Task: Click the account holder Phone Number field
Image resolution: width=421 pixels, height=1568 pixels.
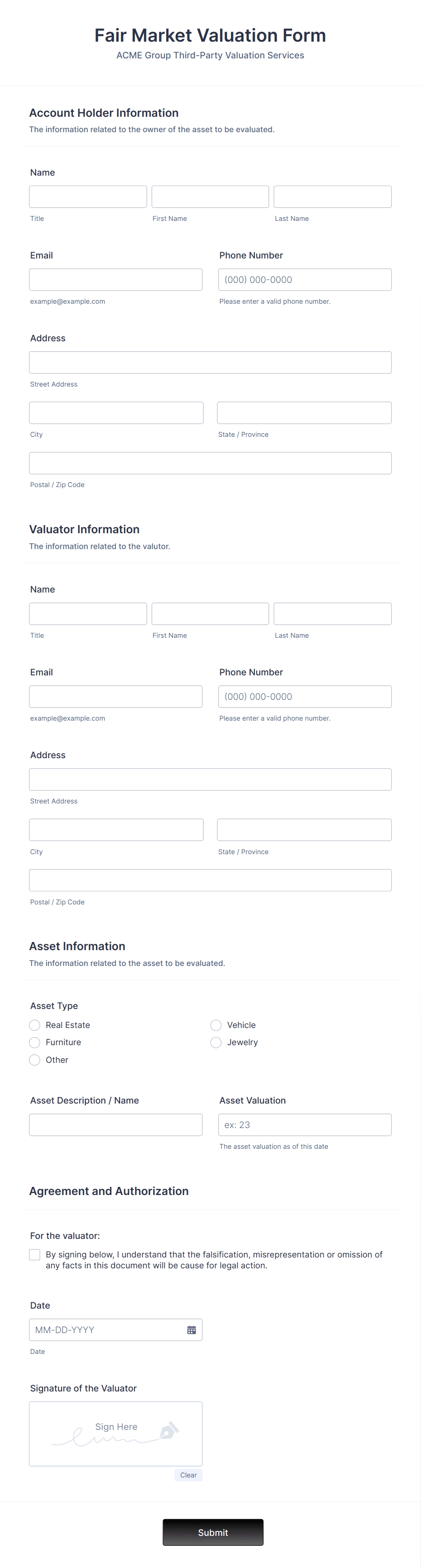Action: pyautogui.click(x=304, y=279)
